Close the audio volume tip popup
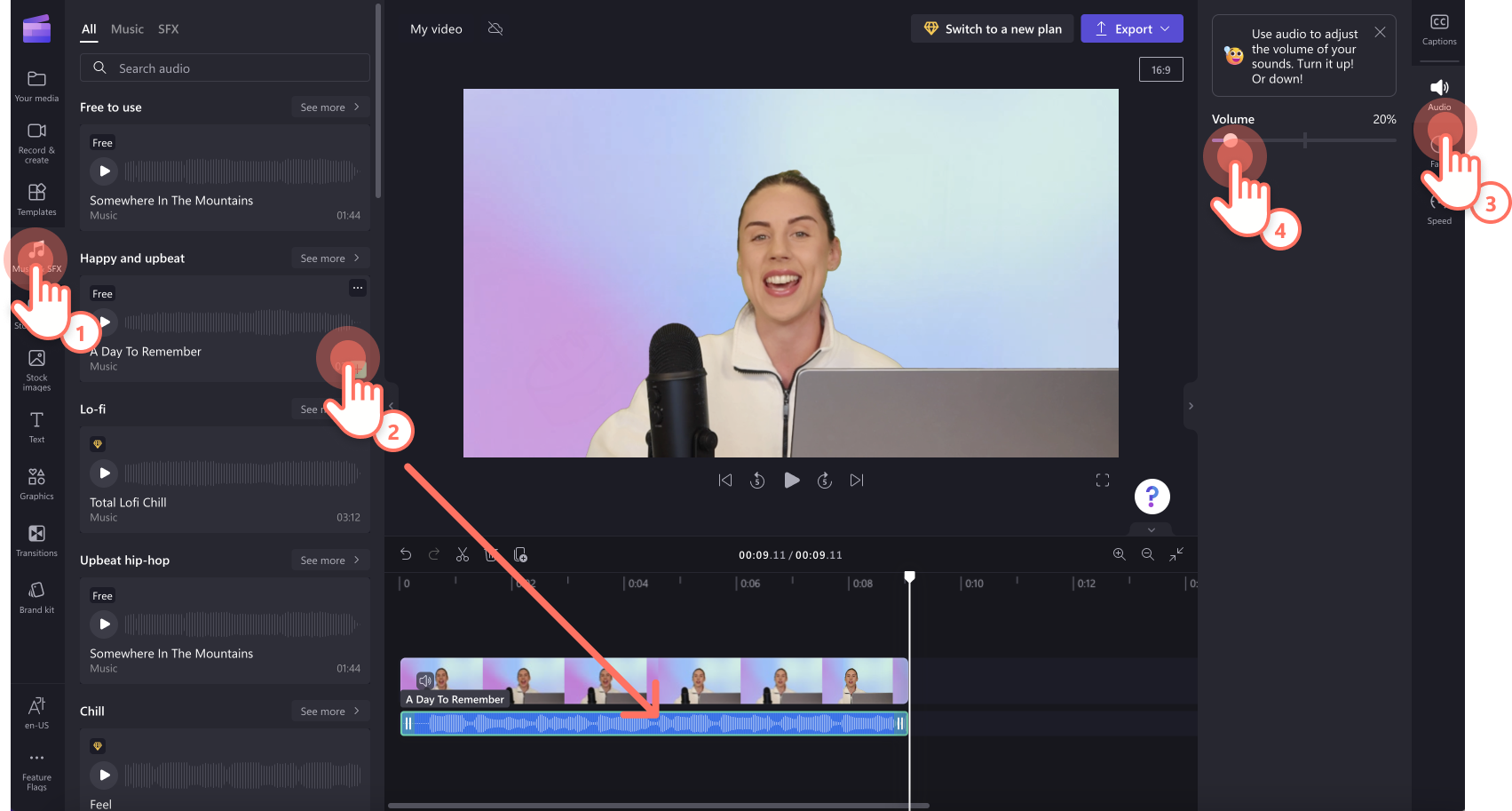Viewport: 1512px width, 811px height. point(1380,32)
